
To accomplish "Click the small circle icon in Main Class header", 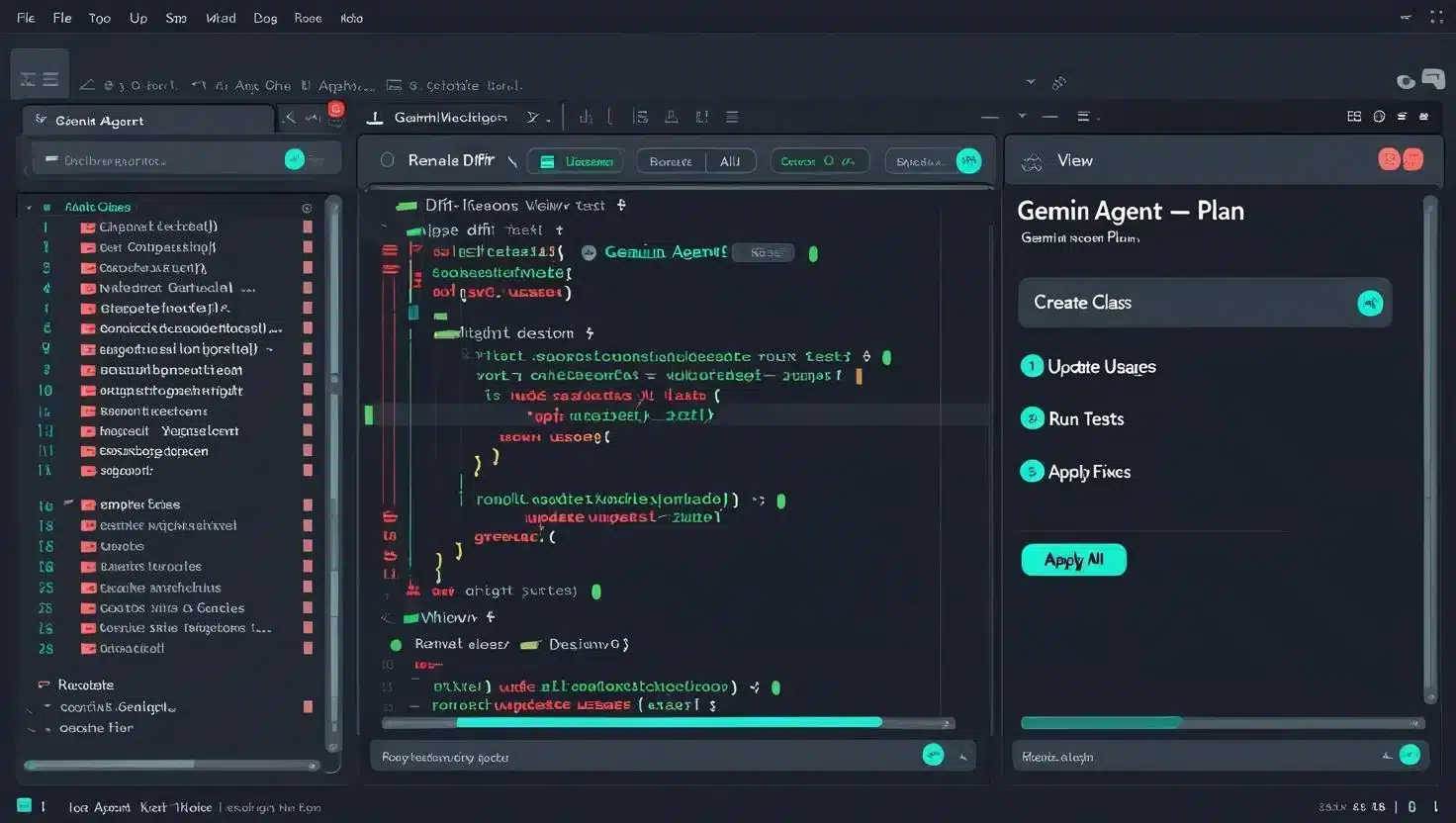I will coord(307,208).
